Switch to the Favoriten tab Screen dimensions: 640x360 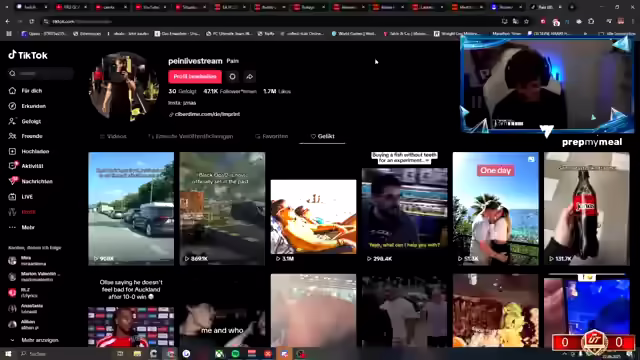coord(271,136)
